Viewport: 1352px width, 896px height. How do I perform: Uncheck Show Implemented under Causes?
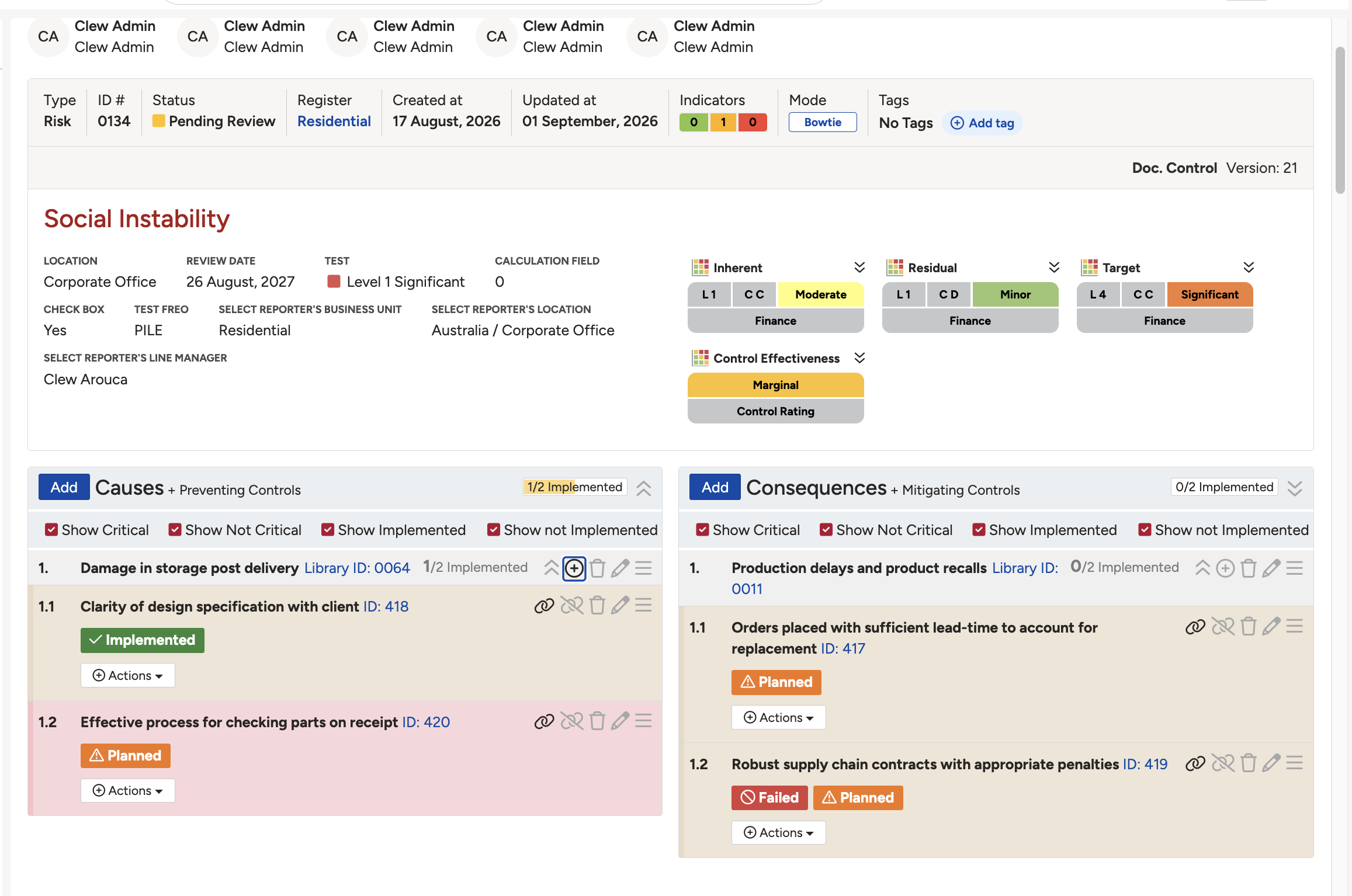tap(328, 530)
